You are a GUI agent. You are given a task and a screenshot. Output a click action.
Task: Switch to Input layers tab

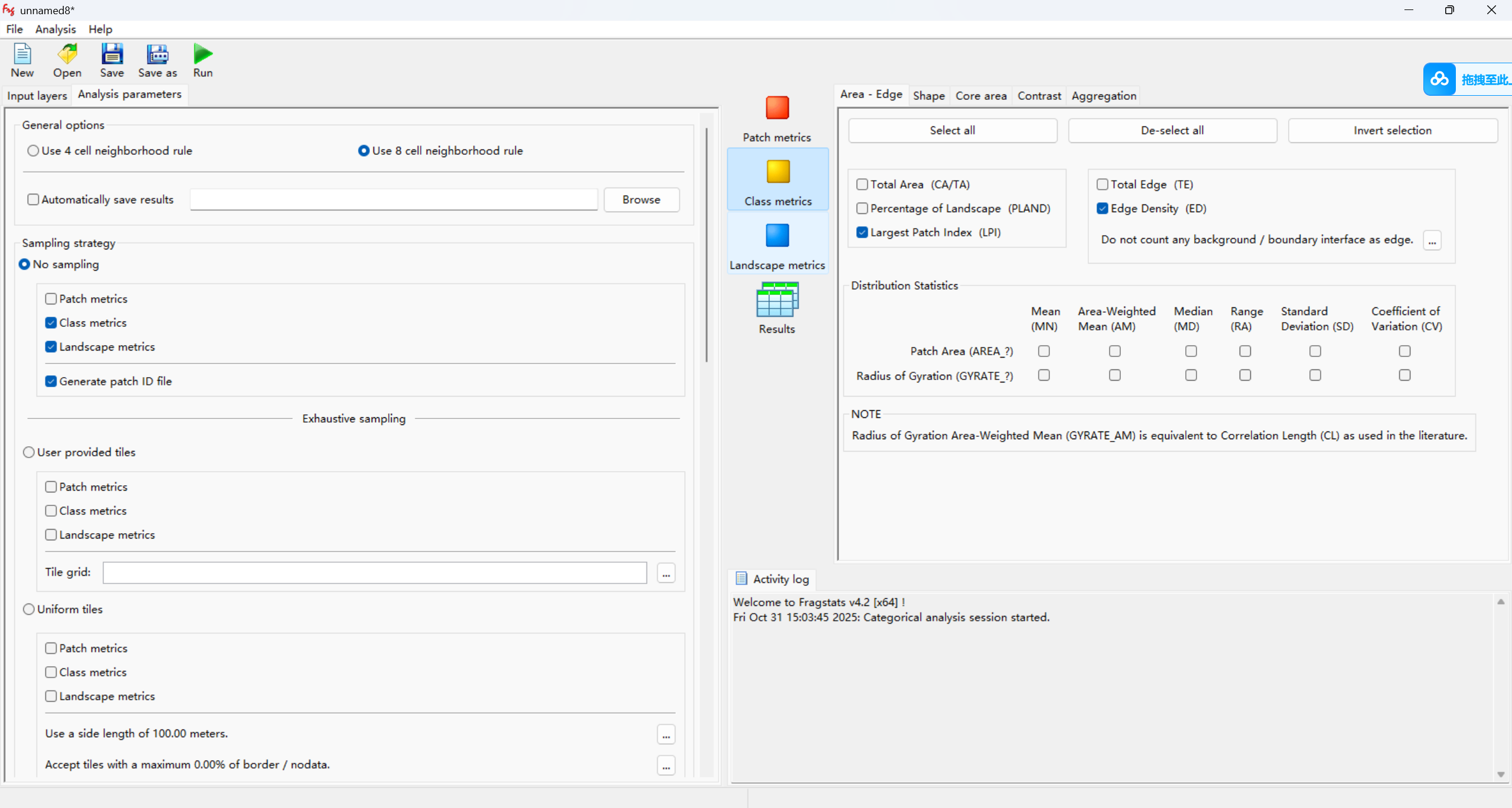click(x=37, y=95)
